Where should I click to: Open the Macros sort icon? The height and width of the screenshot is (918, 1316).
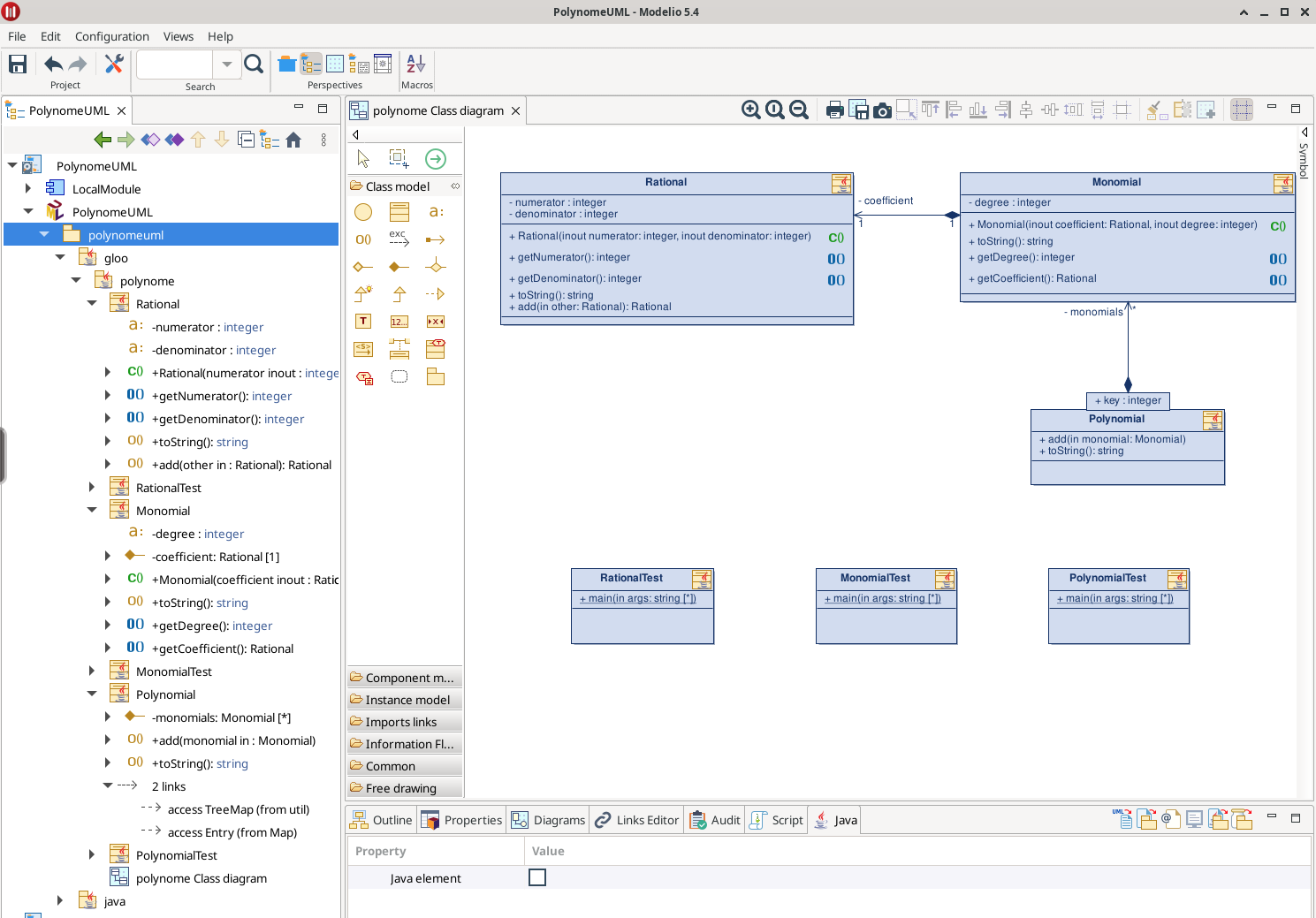tap(416, 64)
